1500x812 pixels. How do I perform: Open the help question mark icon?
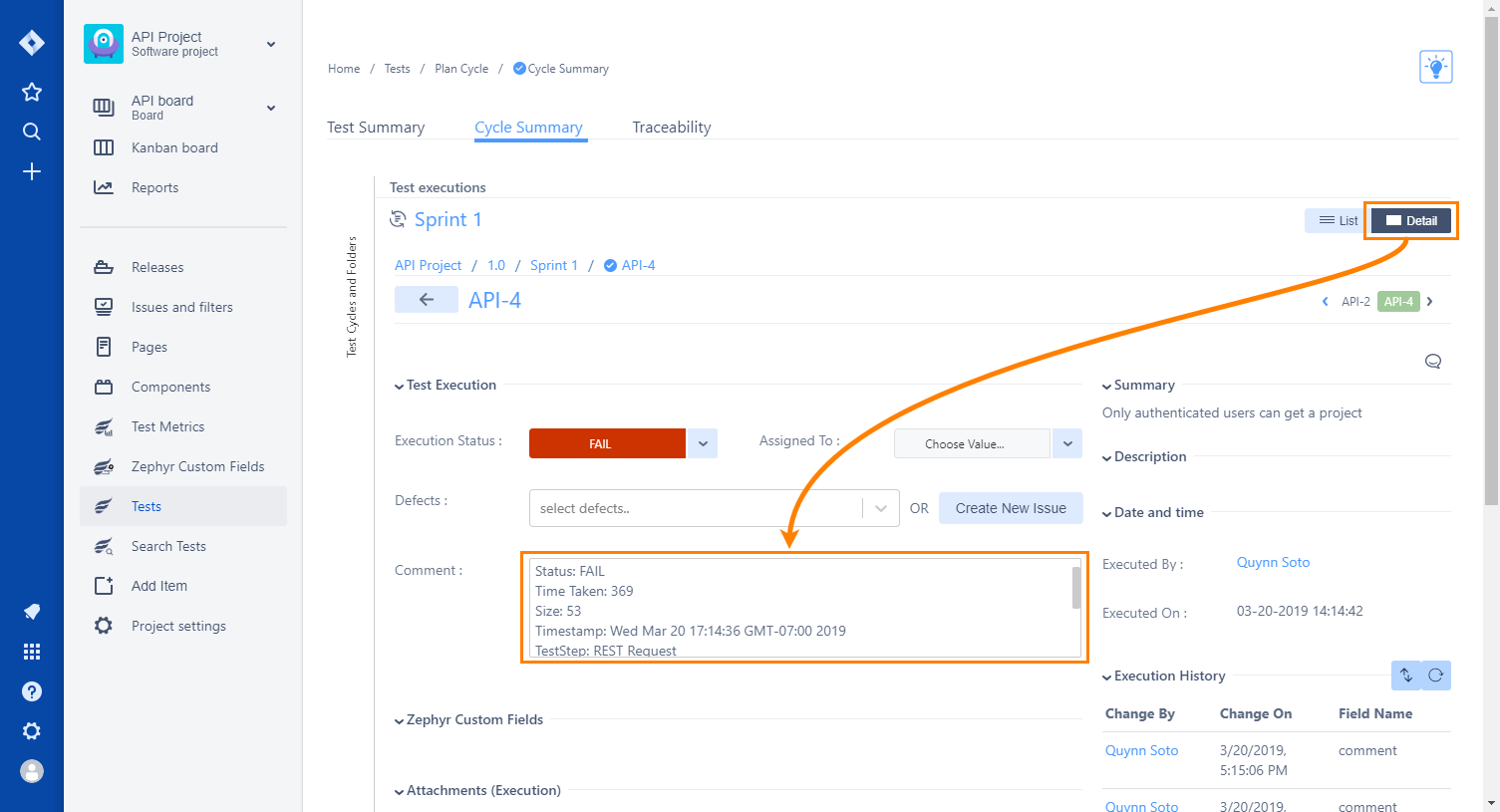point(31,690)
